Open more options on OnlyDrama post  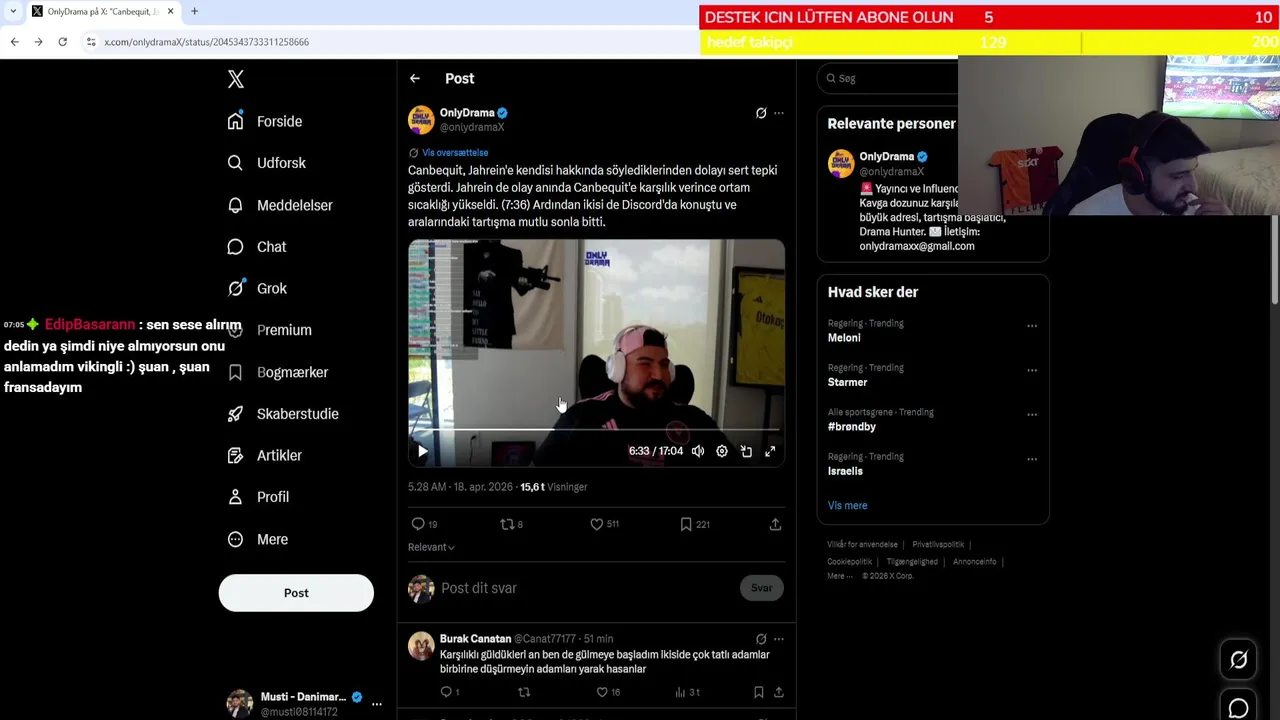click(x=779, y=113)
